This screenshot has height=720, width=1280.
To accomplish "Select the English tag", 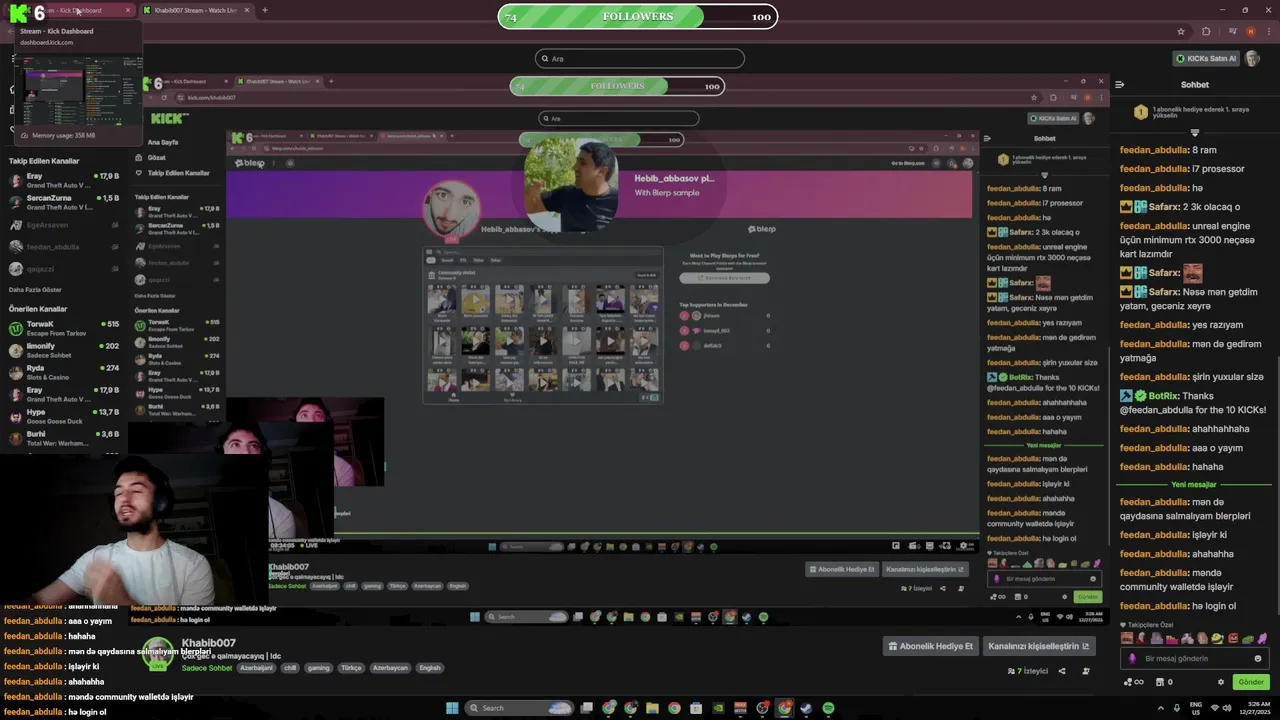I will tap(430, 668).
